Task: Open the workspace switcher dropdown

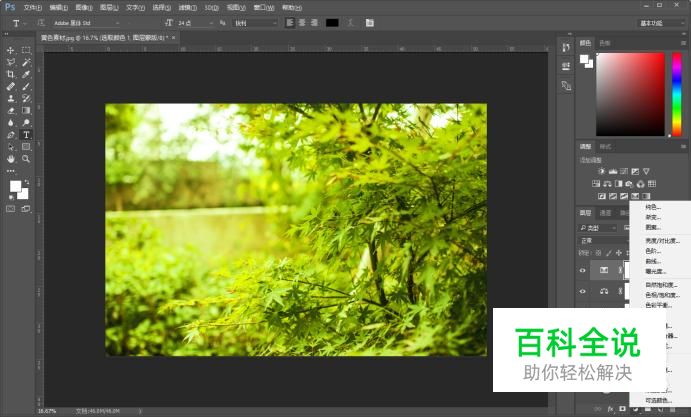Action: coord(660,23)
